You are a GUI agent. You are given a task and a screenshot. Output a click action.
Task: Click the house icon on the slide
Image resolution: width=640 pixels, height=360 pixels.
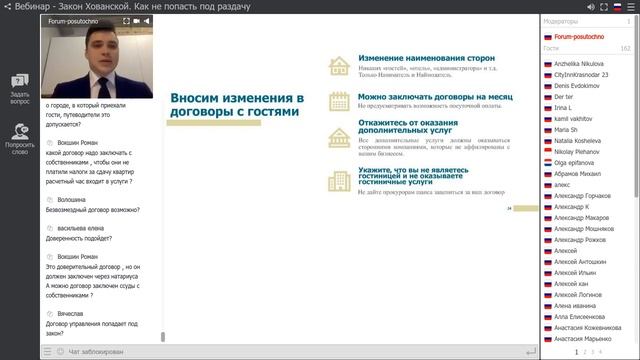(x=339, y=66)
